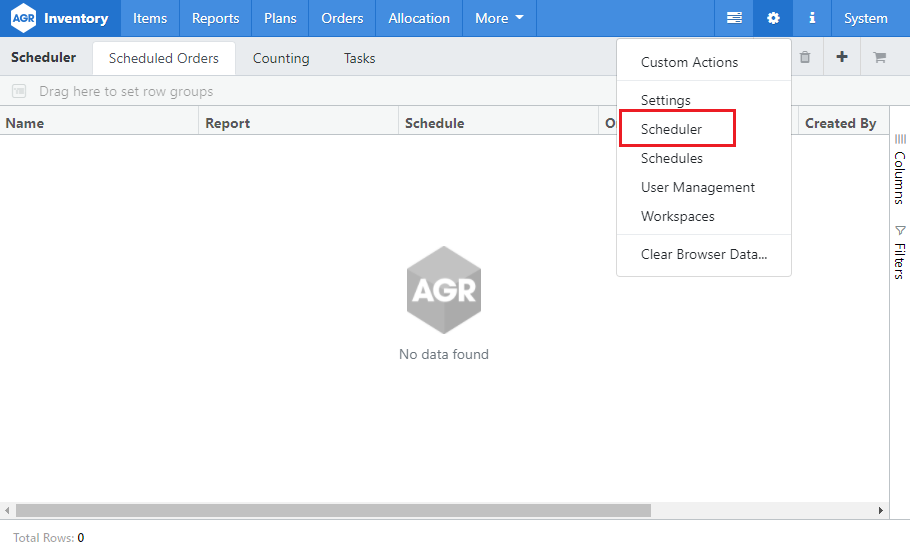Open the Columns side panel
Screen dimensions: 910x548
899,170
